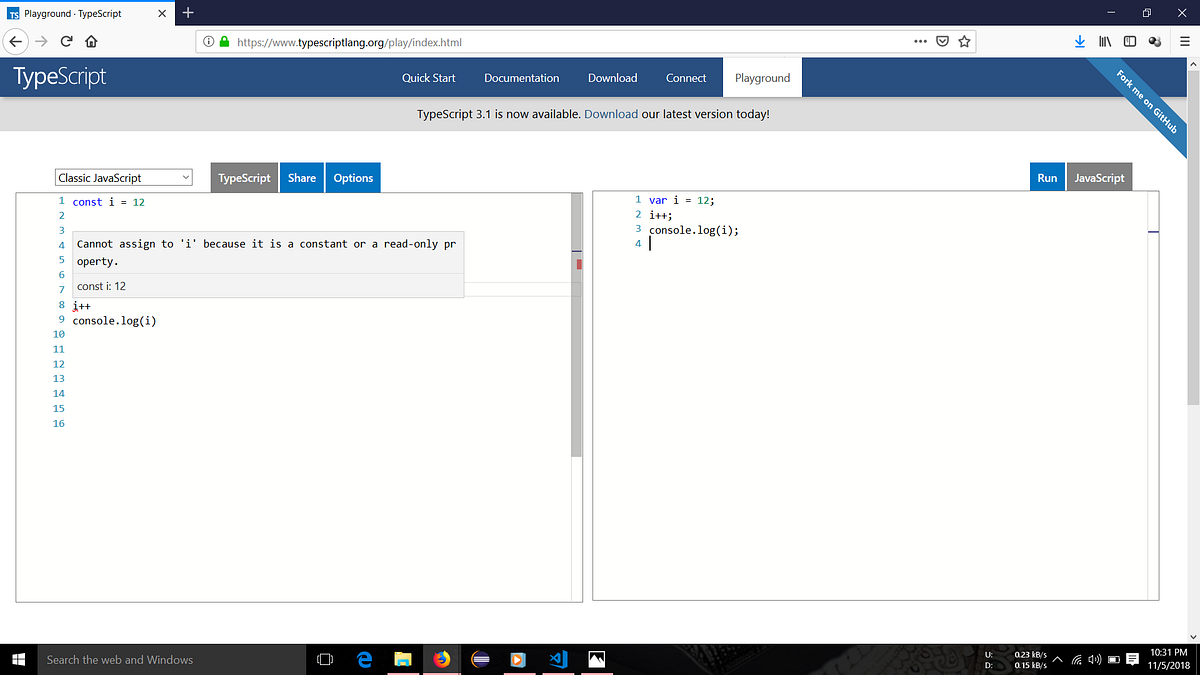Open the Classic JavaScript examples dropdown

click(123, 177)
